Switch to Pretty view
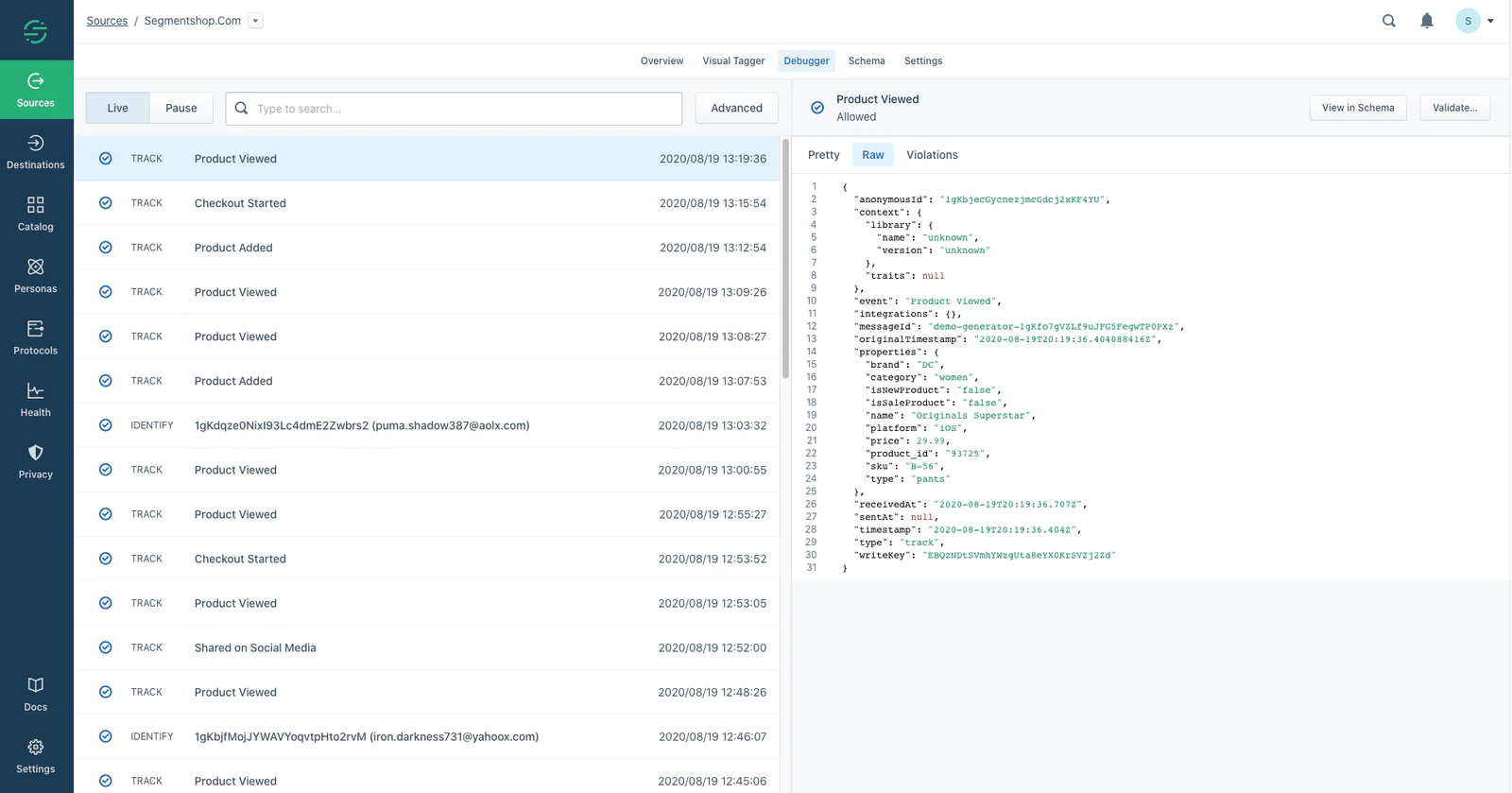The height and width of the screenshot is (793, 1512). [824, 155]
